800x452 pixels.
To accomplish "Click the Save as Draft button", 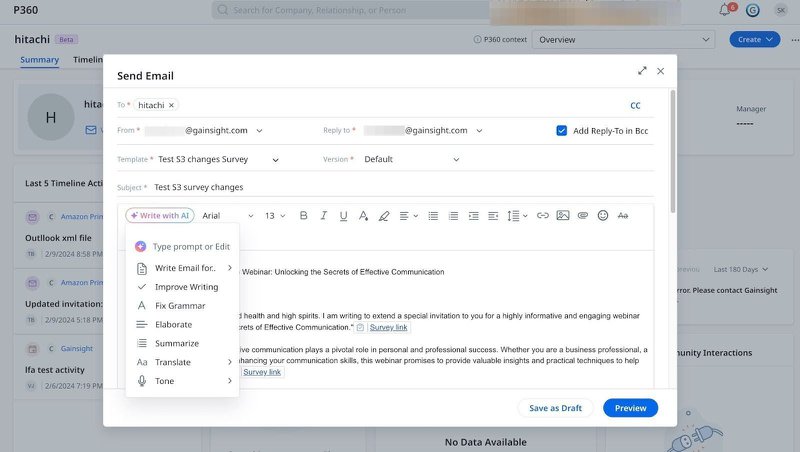I will tap(555, 408).
